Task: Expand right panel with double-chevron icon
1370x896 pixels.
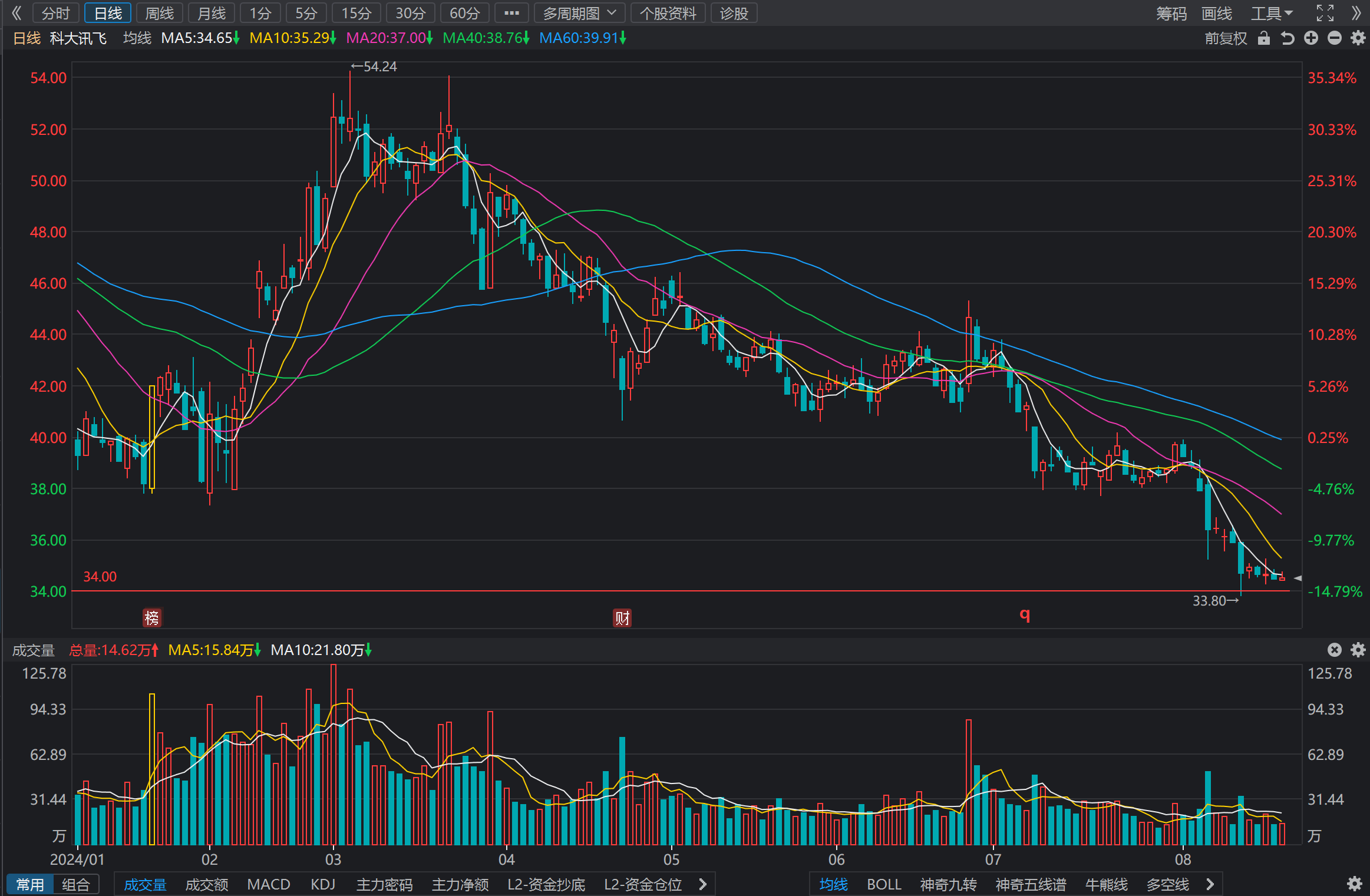Action: pyautogui.click(x=1356, y=13)
